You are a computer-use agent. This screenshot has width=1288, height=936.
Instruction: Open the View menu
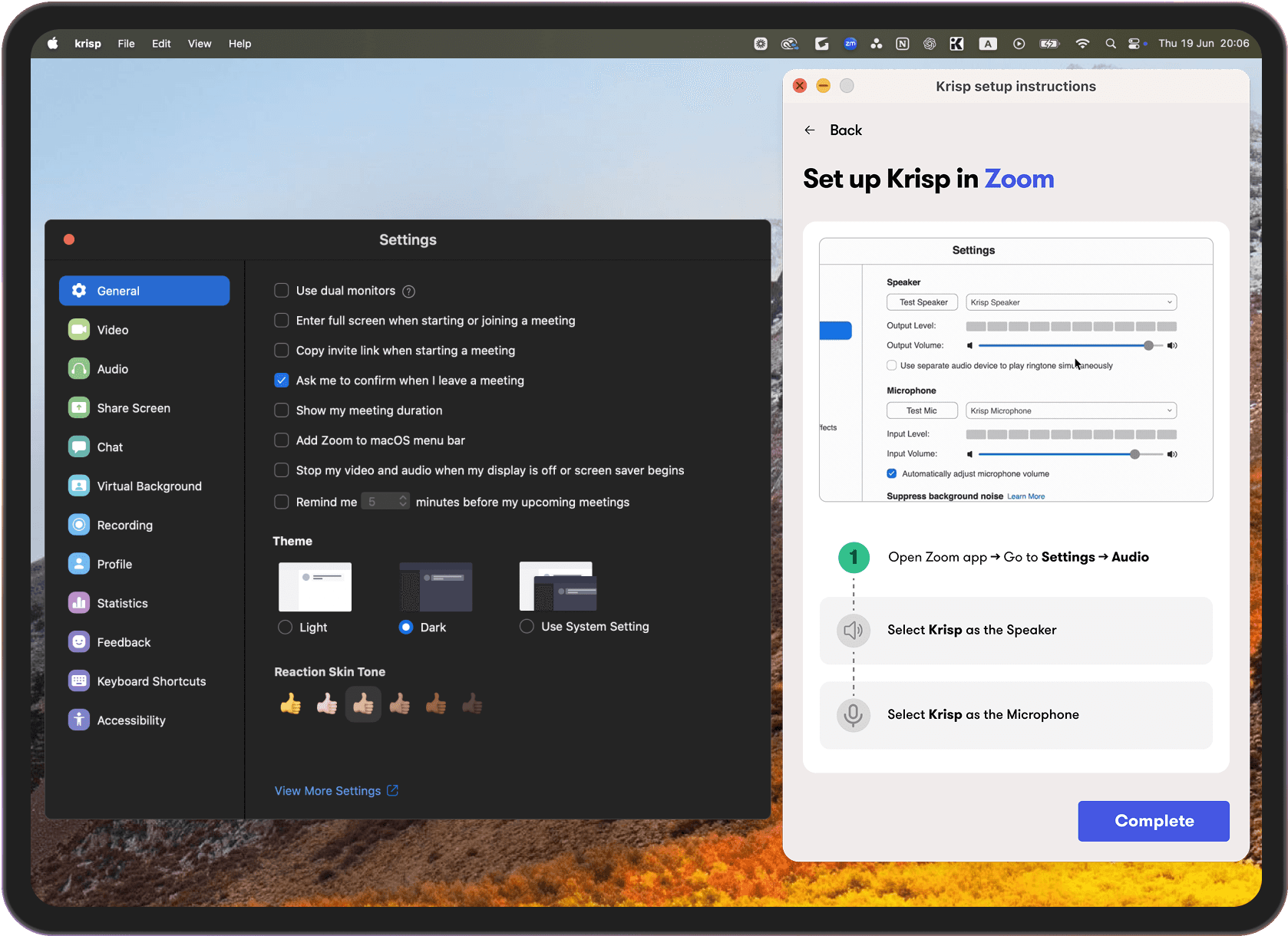coord(200,44)
